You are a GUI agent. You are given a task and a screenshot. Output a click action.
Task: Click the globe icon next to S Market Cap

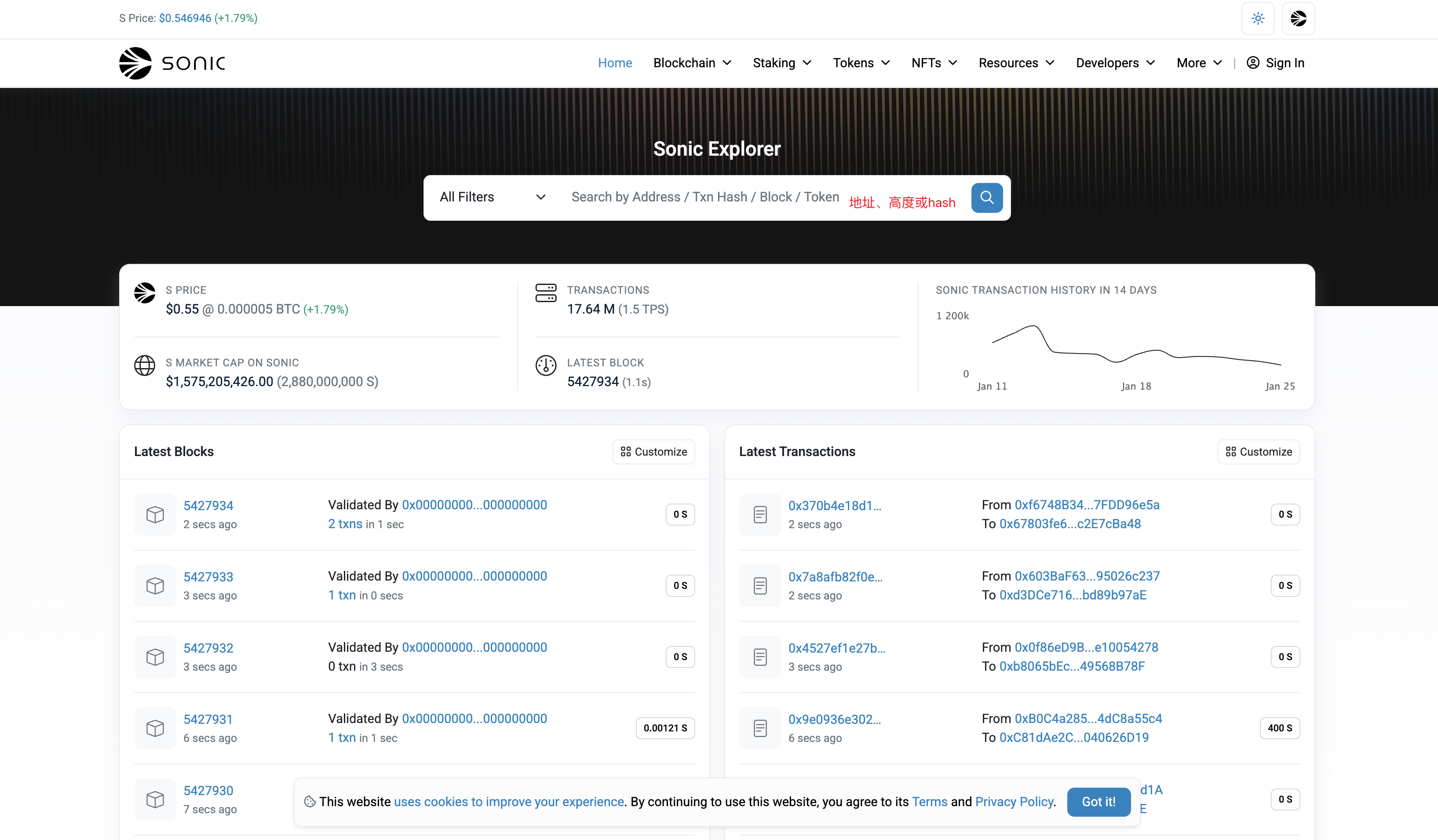click(x=144, y=365)
